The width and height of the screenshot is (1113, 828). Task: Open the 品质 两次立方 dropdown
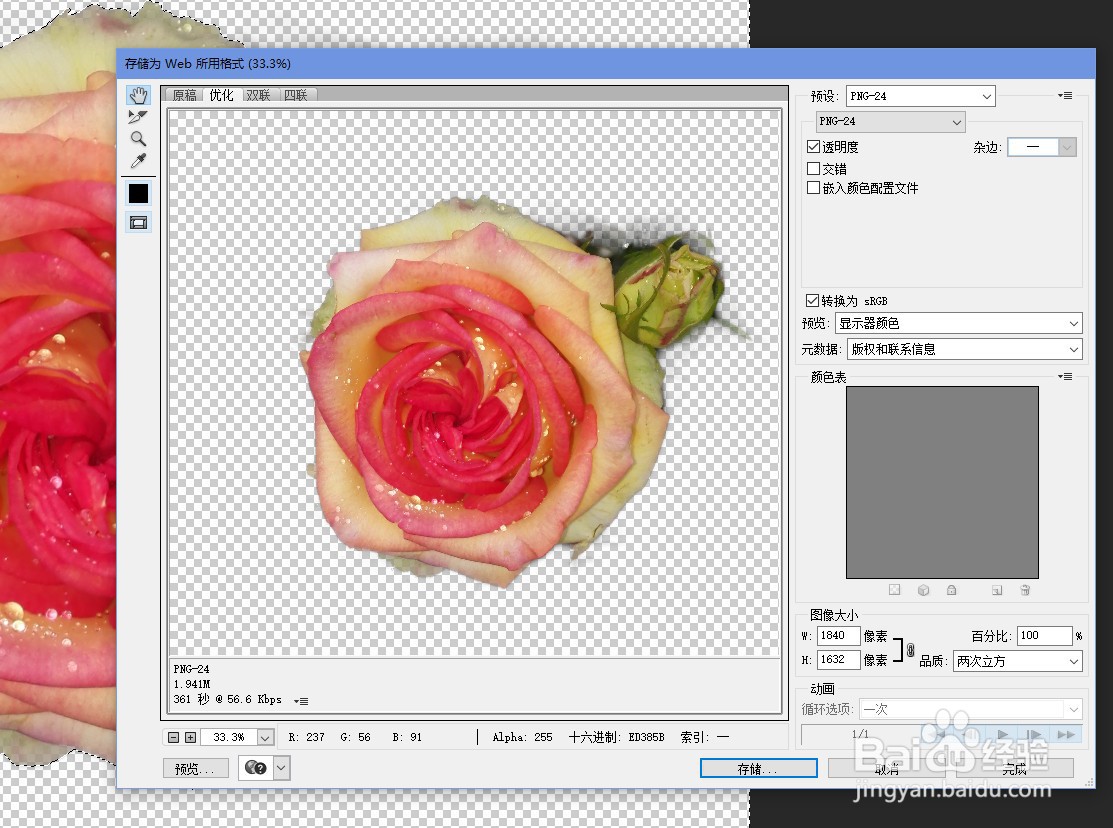click(x=1017, y=661)
